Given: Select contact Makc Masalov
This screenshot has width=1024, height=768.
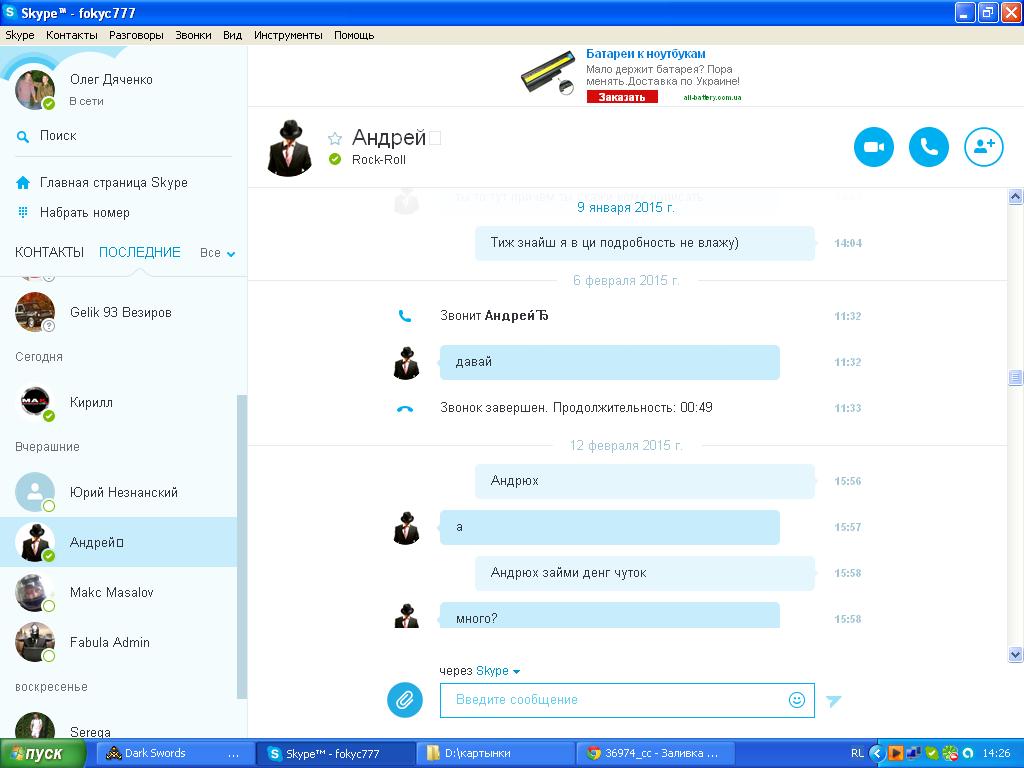Looking at the screenshot, I should 119,592.
